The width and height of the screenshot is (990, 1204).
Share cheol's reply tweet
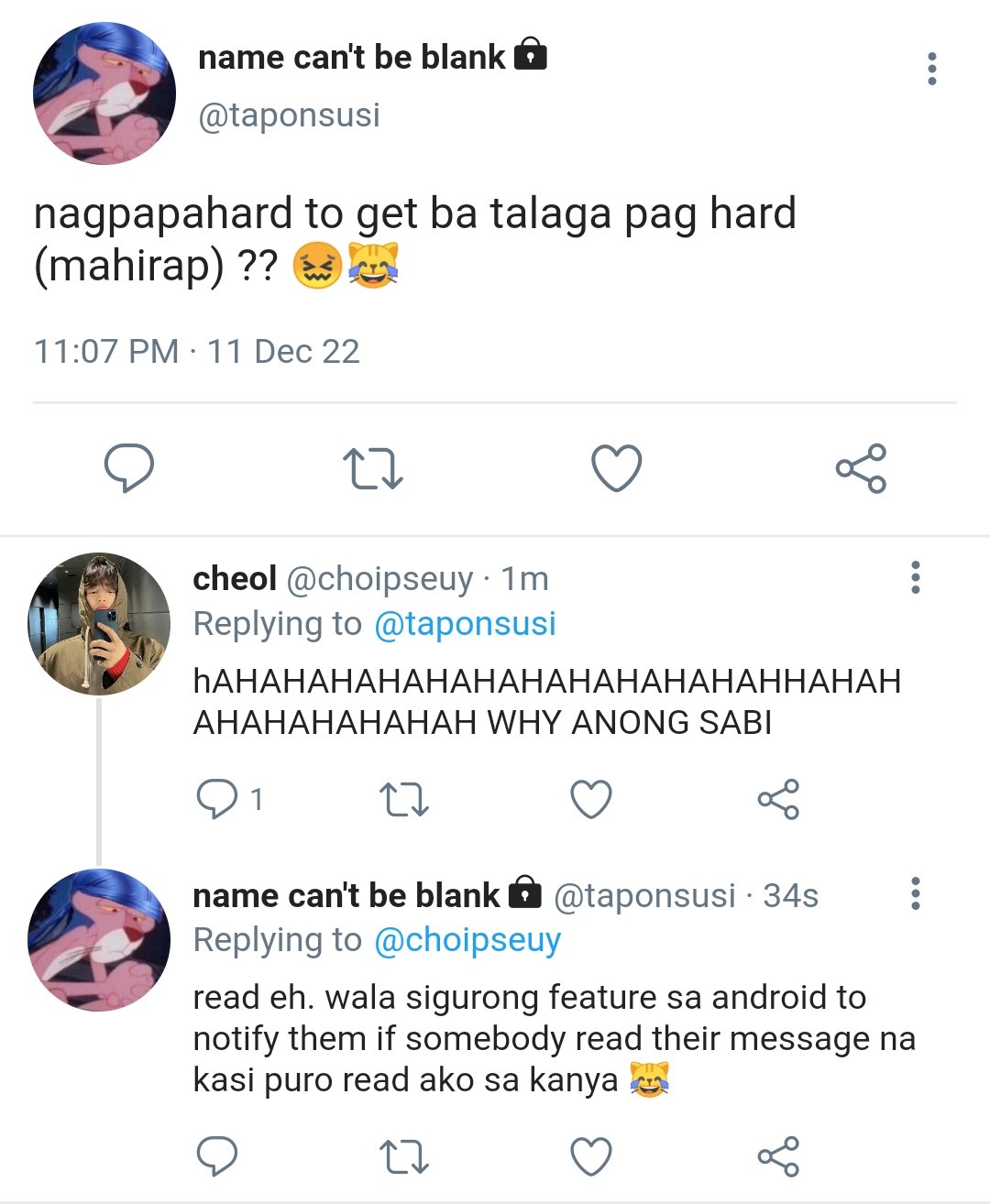click(x=778, y=799)
